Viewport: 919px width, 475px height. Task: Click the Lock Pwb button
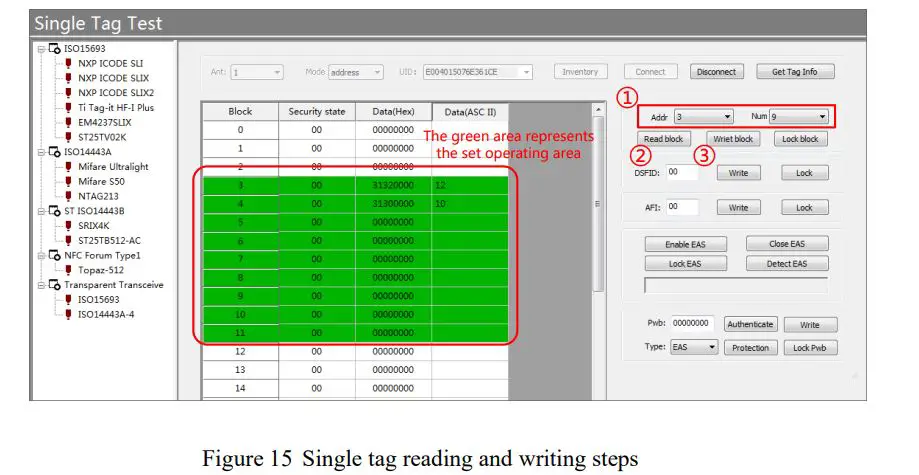810,348
